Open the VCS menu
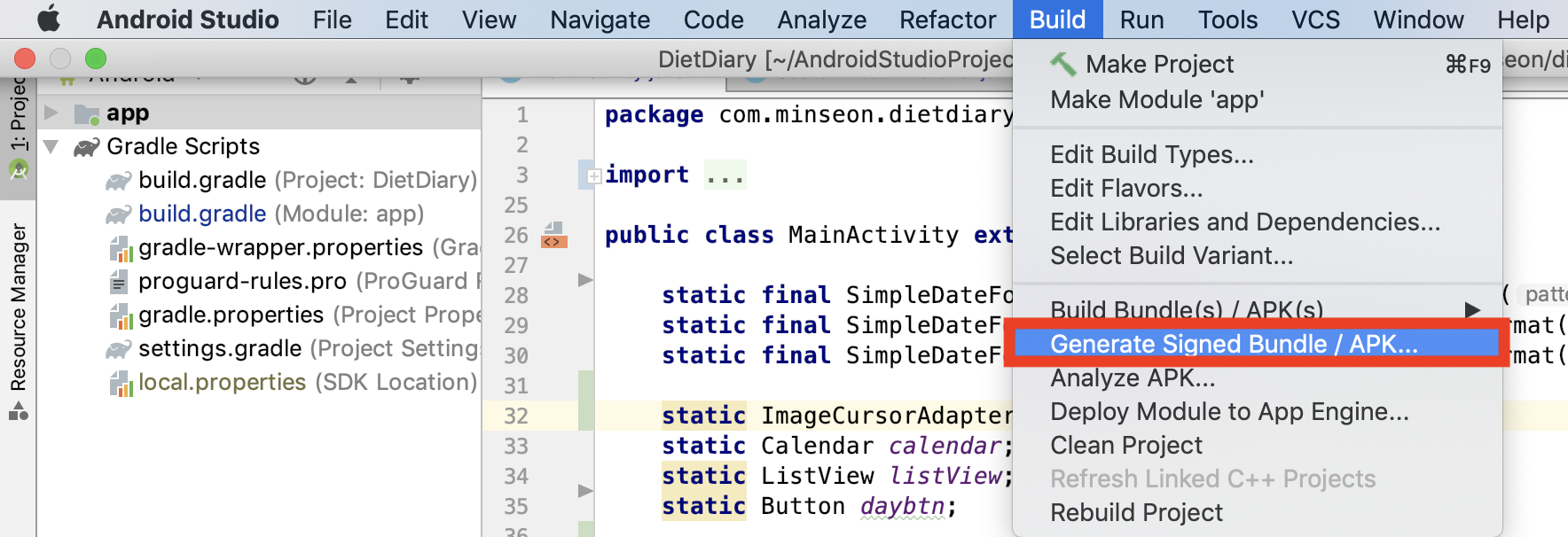 (1316, 19)
